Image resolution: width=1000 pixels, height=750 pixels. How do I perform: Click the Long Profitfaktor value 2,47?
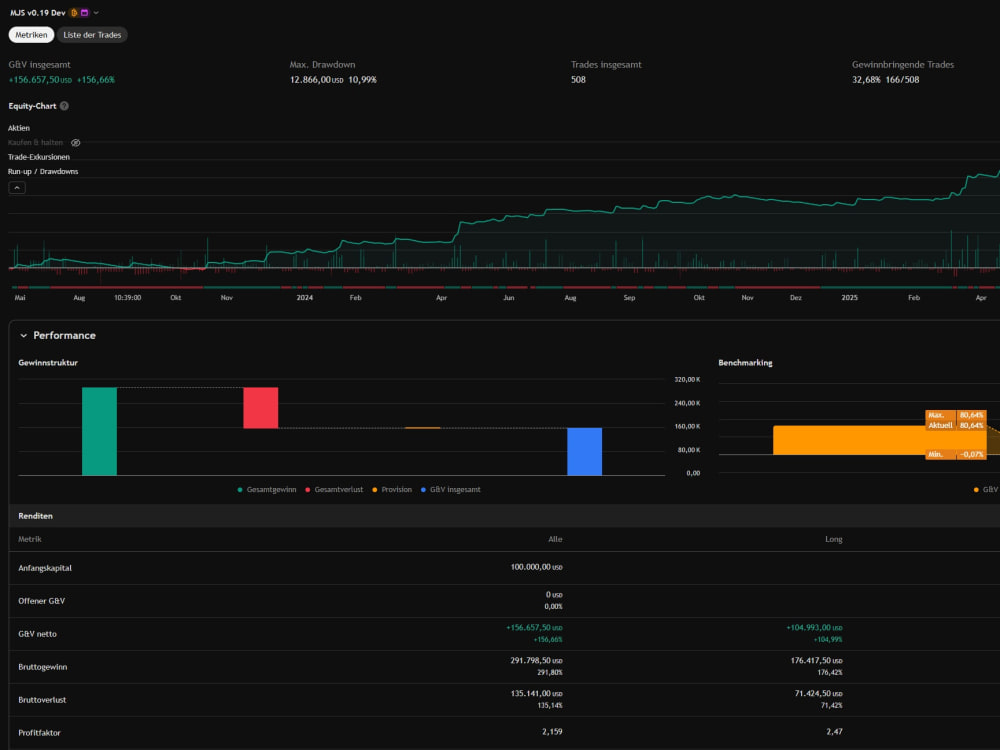[x=834, y=732]
